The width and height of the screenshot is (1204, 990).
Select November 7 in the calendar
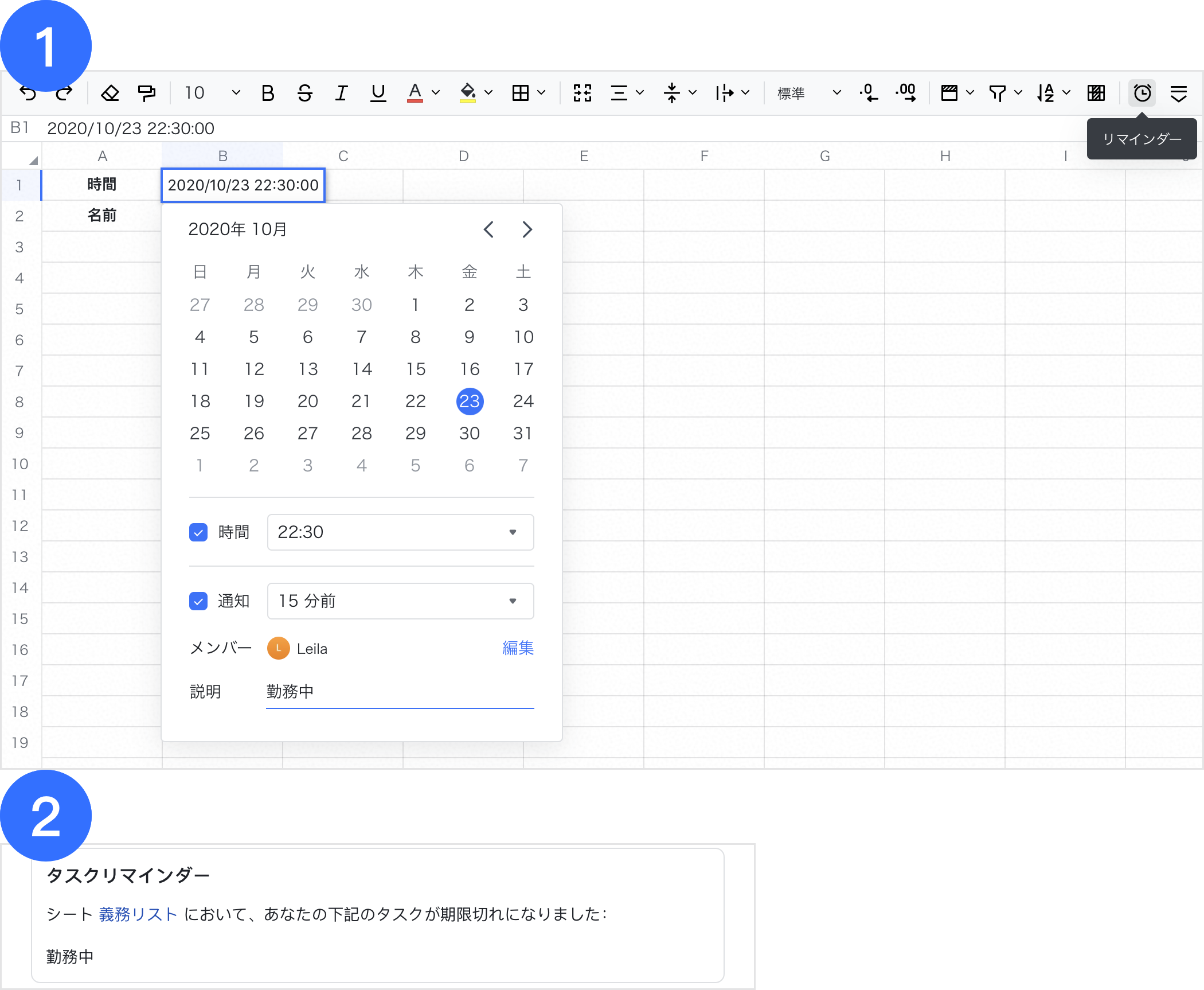[523, 465]
